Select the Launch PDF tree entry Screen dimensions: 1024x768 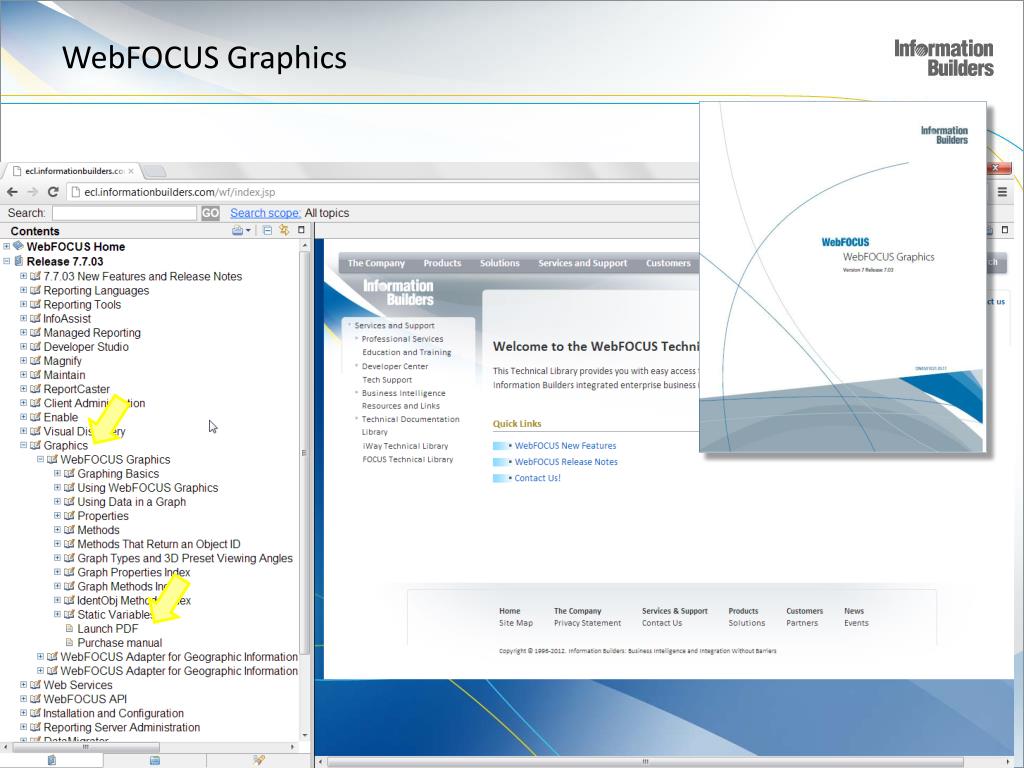[x=108, y=628]
